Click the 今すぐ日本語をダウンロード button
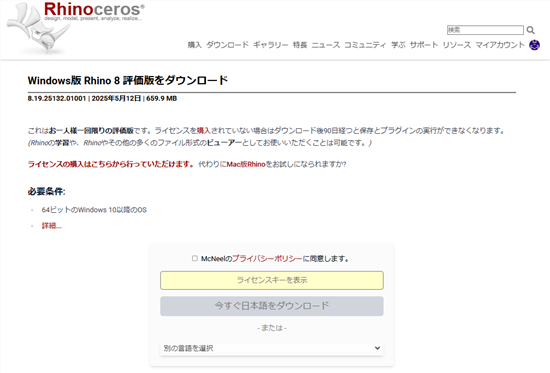 click(x=272, y=306)
